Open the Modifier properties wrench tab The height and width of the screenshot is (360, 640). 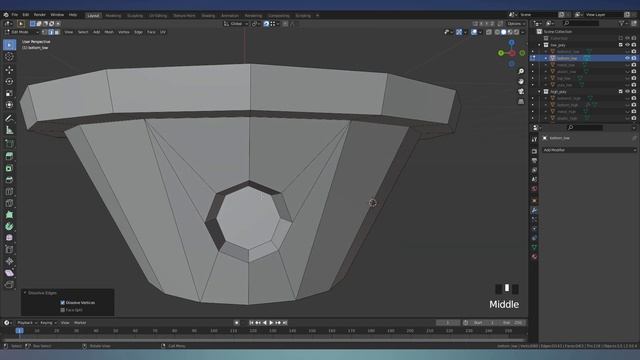click(x=534, y=210)
